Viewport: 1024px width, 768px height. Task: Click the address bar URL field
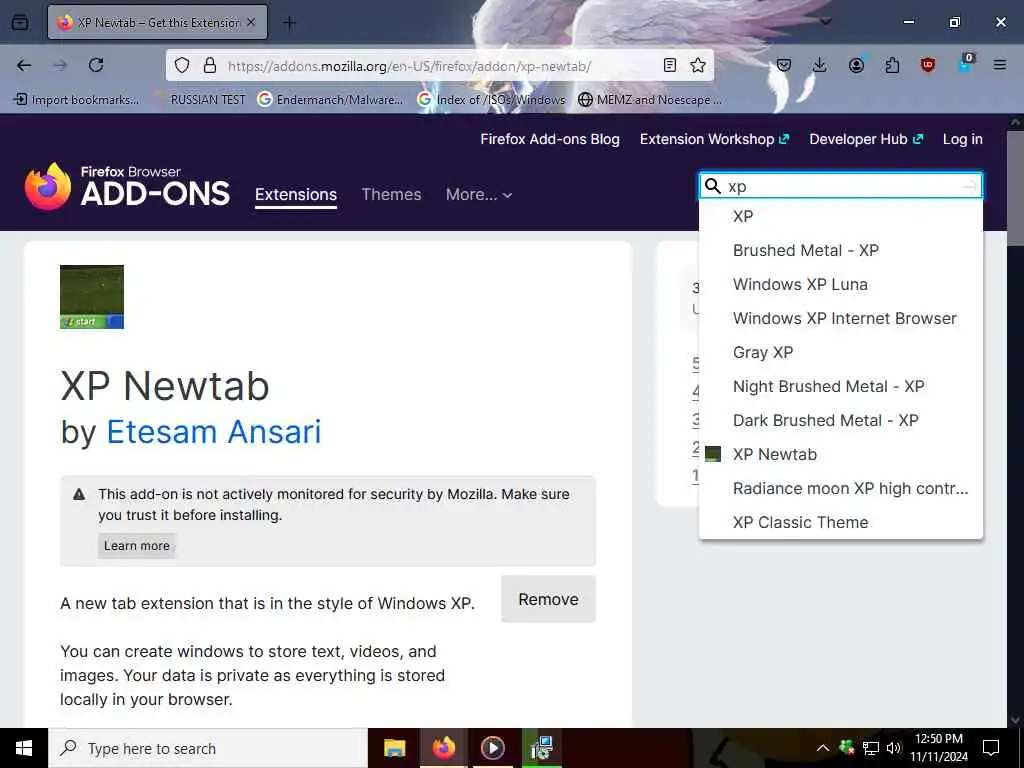[x=438, y=66]
